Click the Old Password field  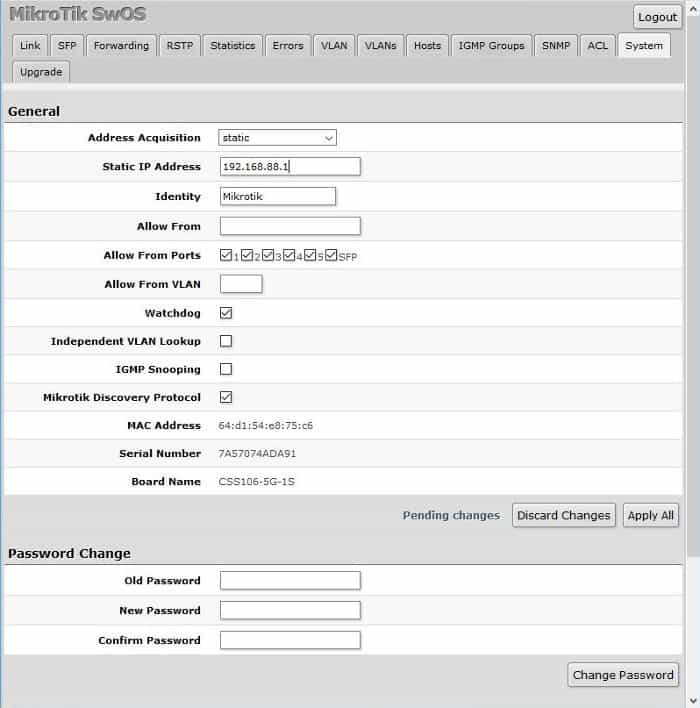pos(290,581)
